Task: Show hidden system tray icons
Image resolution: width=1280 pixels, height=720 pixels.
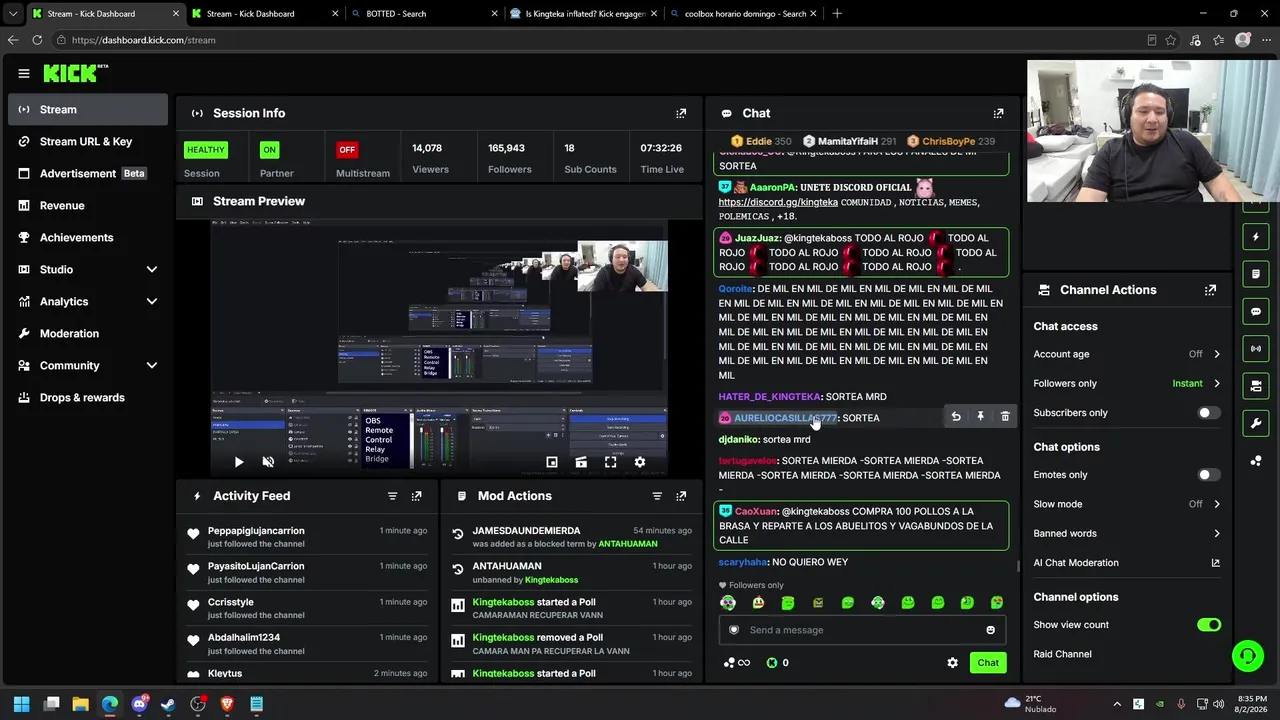Action: [x=1117, y=704]
